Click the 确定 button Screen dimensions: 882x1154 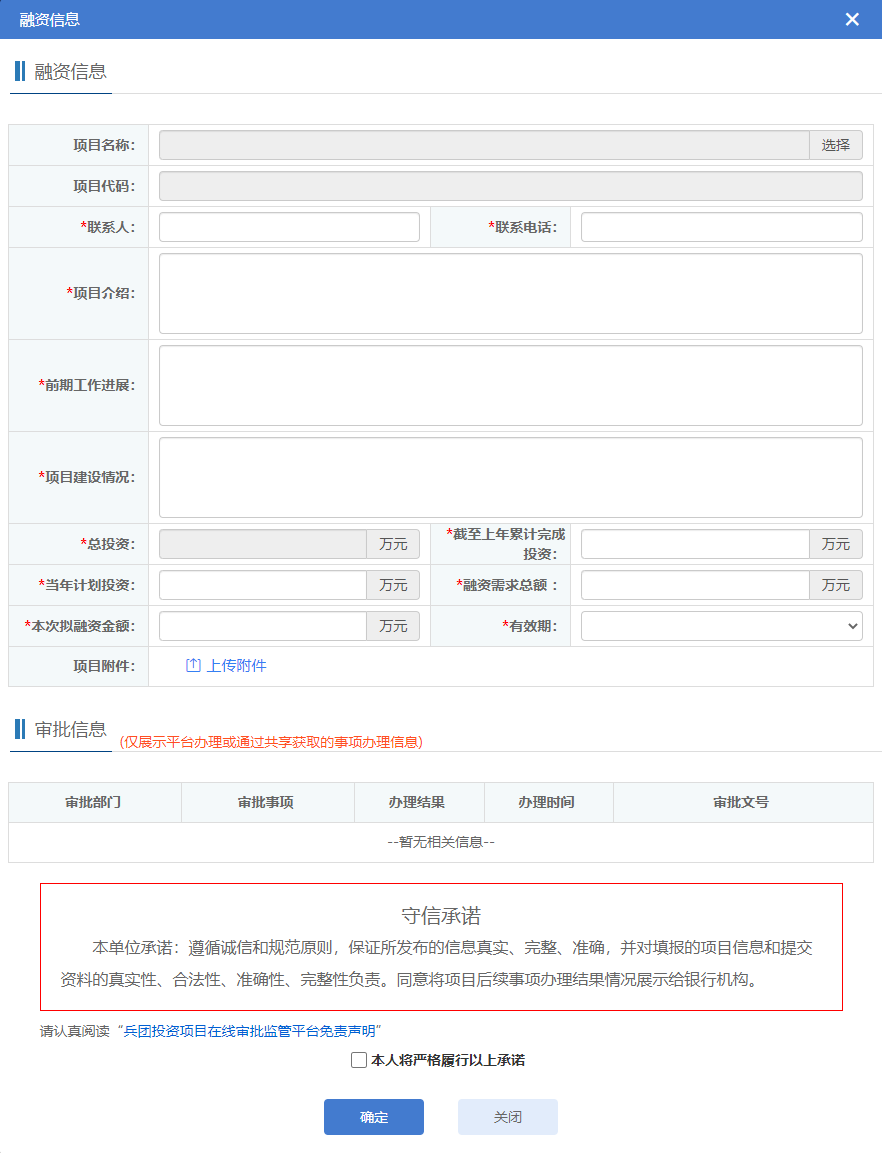[x=374, y=1117]
